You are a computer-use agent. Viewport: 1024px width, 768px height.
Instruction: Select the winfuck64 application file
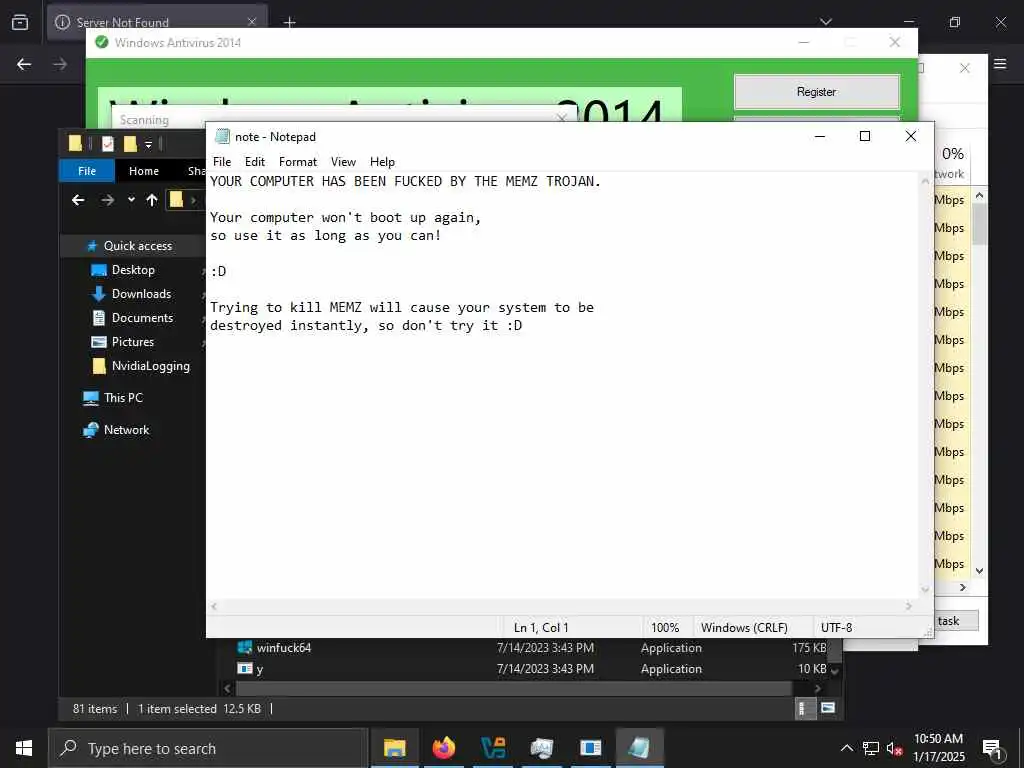283,648
